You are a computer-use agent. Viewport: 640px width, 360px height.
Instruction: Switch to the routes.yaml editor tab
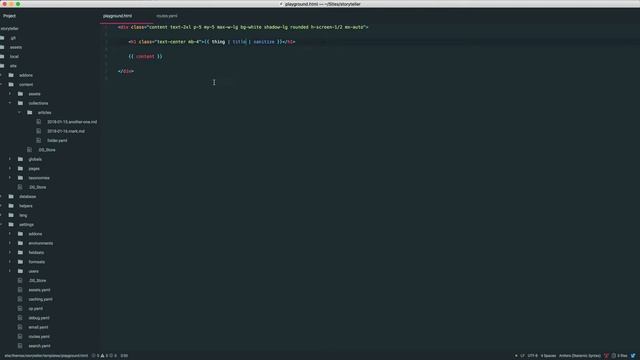pyautogui.click(x=167, y=16)
